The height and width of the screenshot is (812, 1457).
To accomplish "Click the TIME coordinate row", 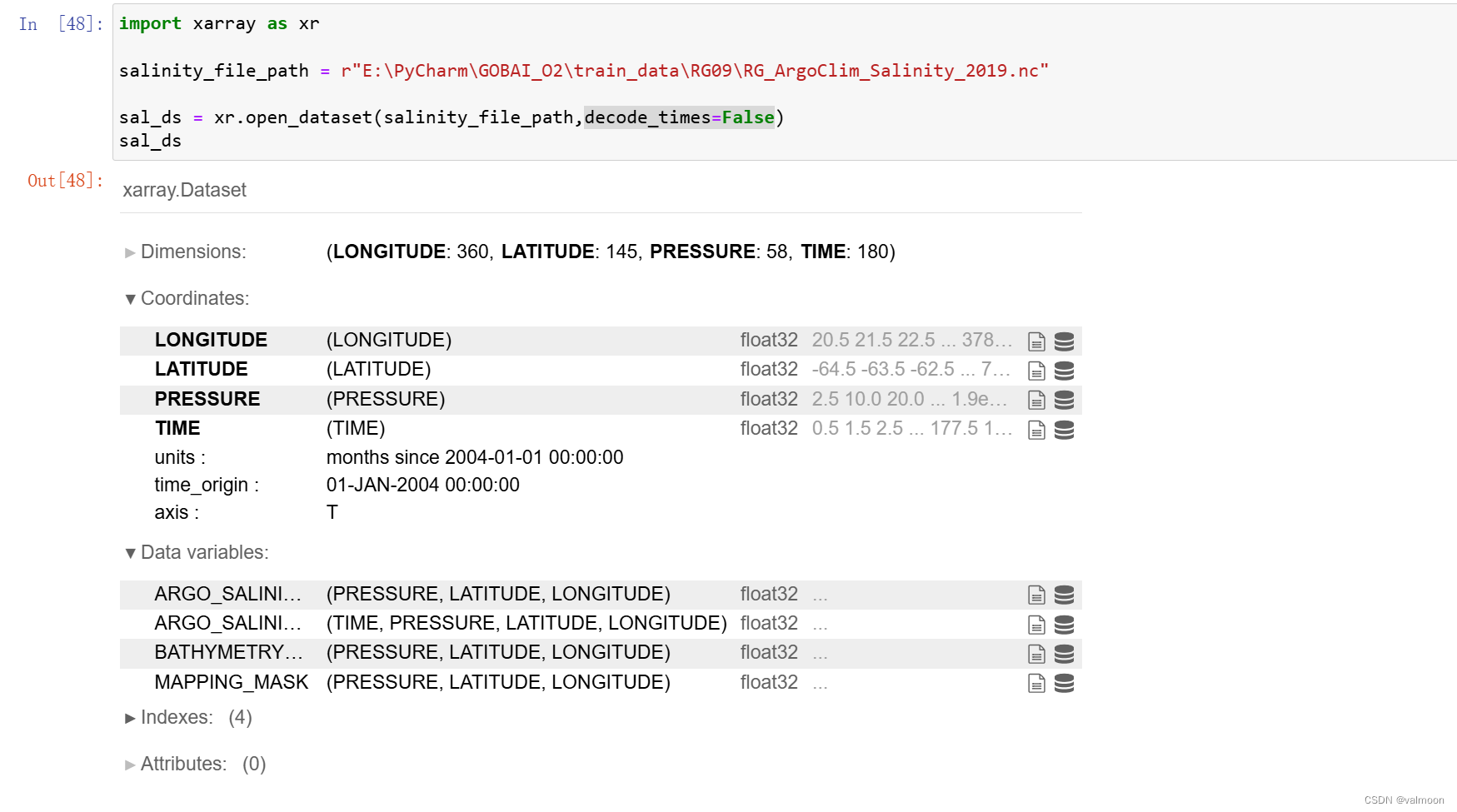I will 177,428.
